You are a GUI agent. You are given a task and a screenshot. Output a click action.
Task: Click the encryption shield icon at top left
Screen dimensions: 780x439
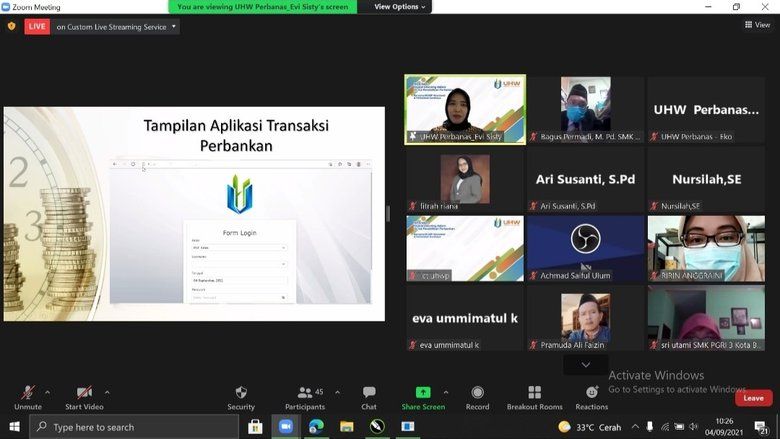click(x=11, y=26)
